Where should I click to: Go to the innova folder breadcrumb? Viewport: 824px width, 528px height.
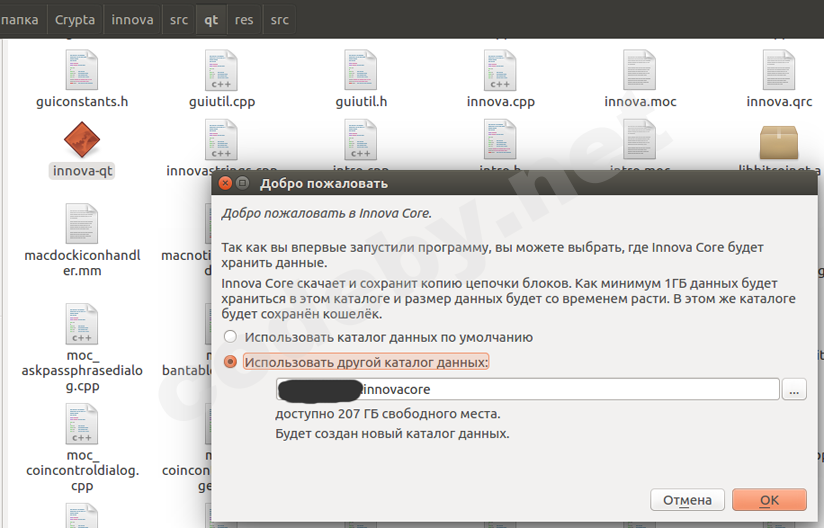coord(132,20)
